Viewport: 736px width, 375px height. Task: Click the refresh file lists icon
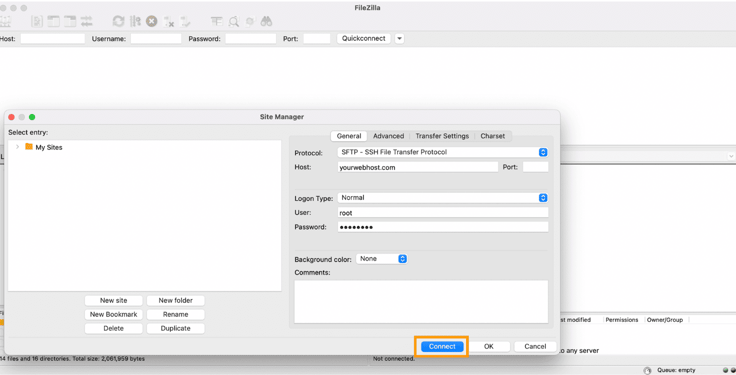click(118, 21)
